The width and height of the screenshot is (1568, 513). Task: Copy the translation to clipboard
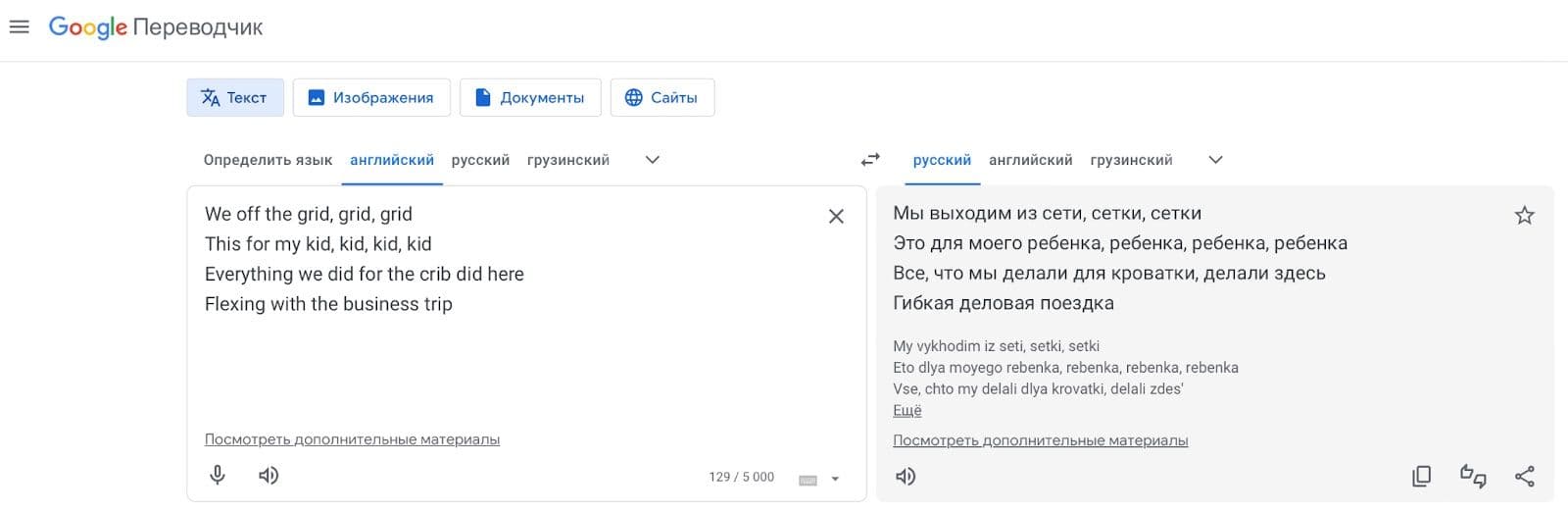(1421, 477)
